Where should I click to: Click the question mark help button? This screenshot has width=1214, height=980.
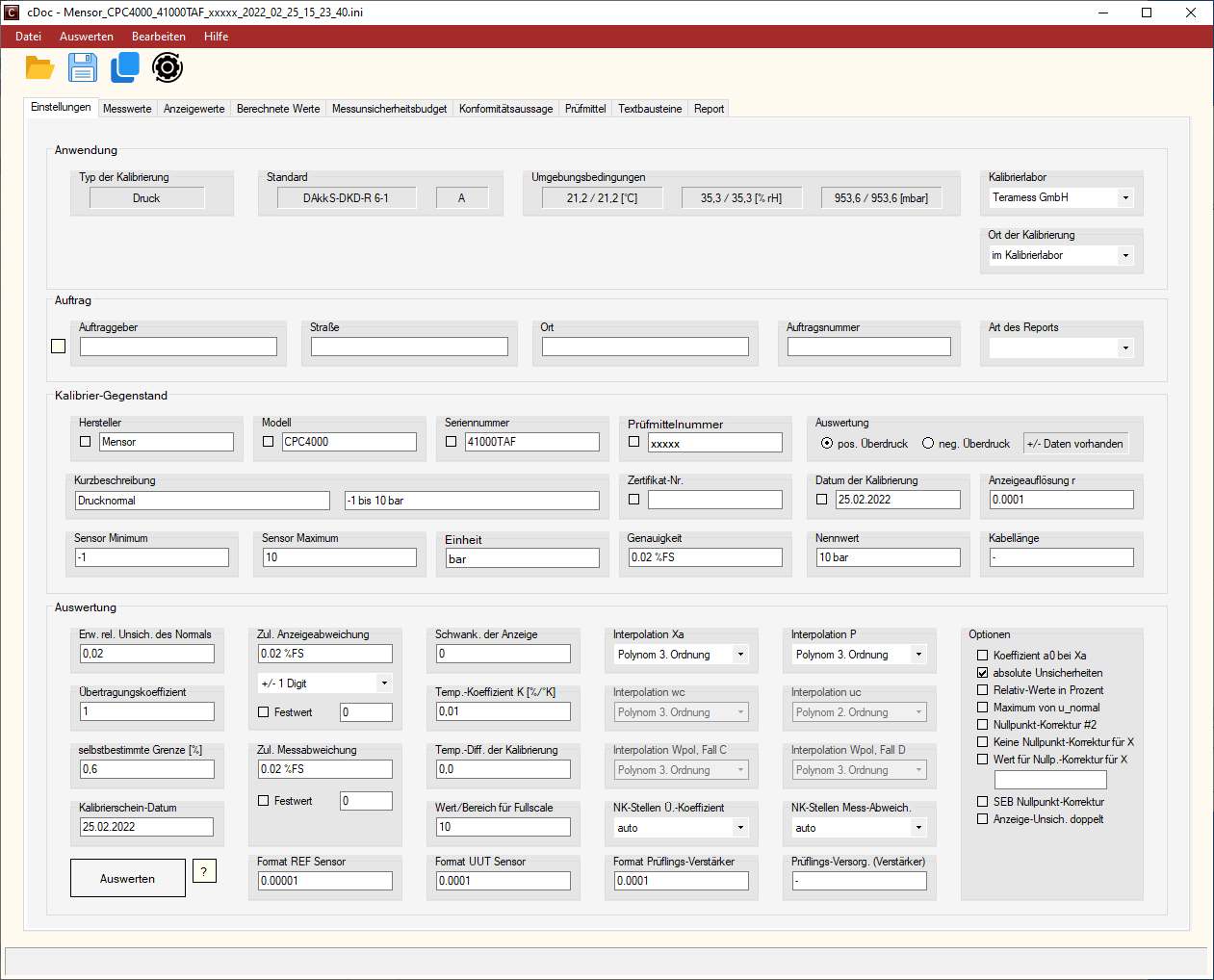(204, 871)
